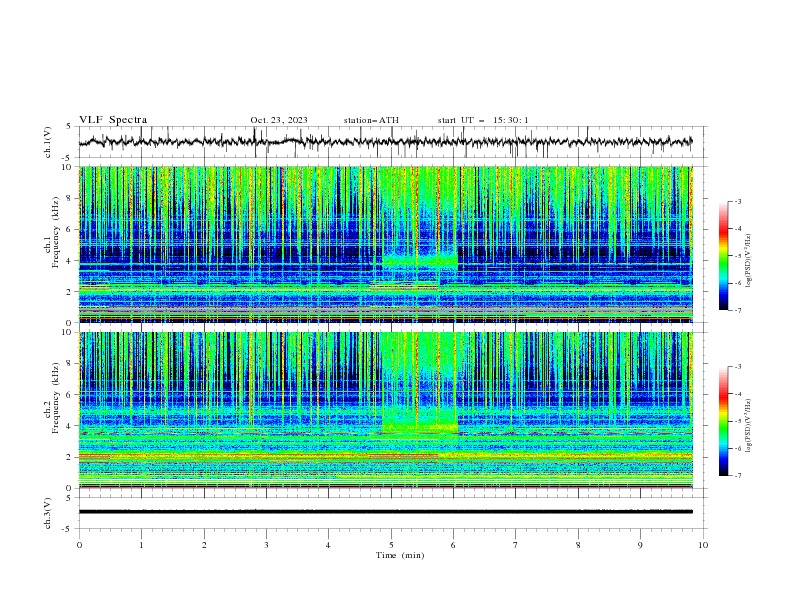This screenshot has height=612, width=792.
Task: Click the "-3" label on ch.1 colorbar
Action: 738,201
